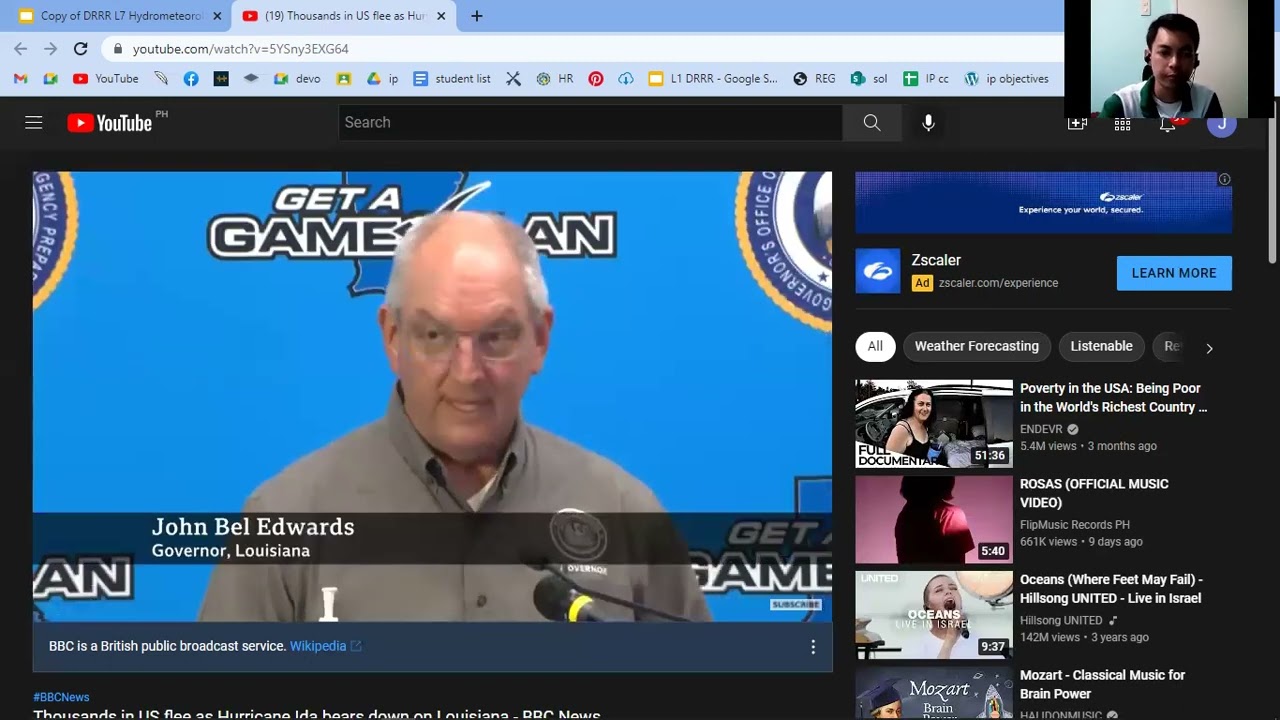Open Mozart - Classical Music title

(1102, 684)
